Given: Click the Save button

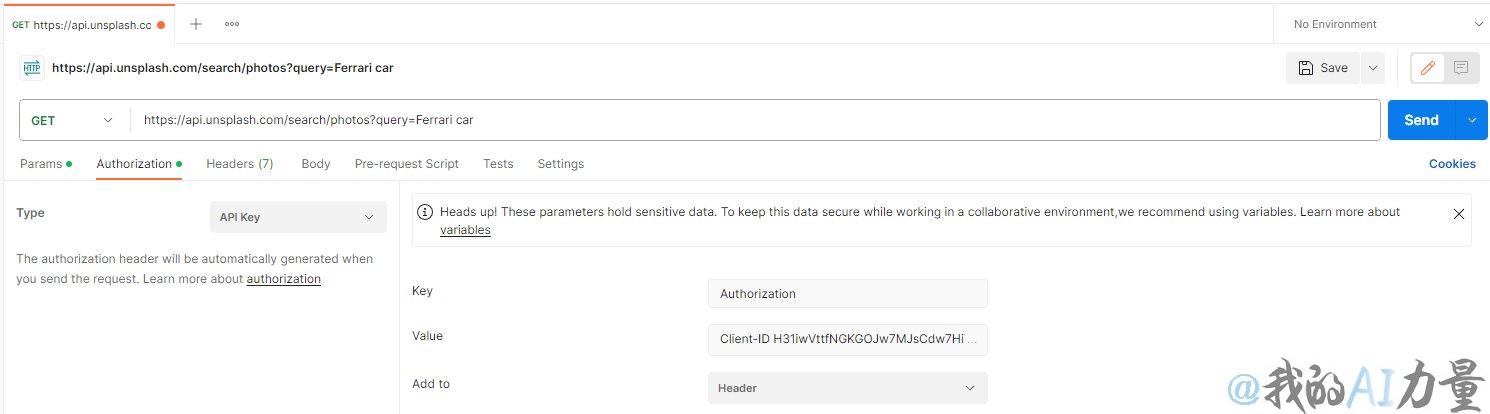Looking at the screenshot, I should click(x=1323, y=68).
